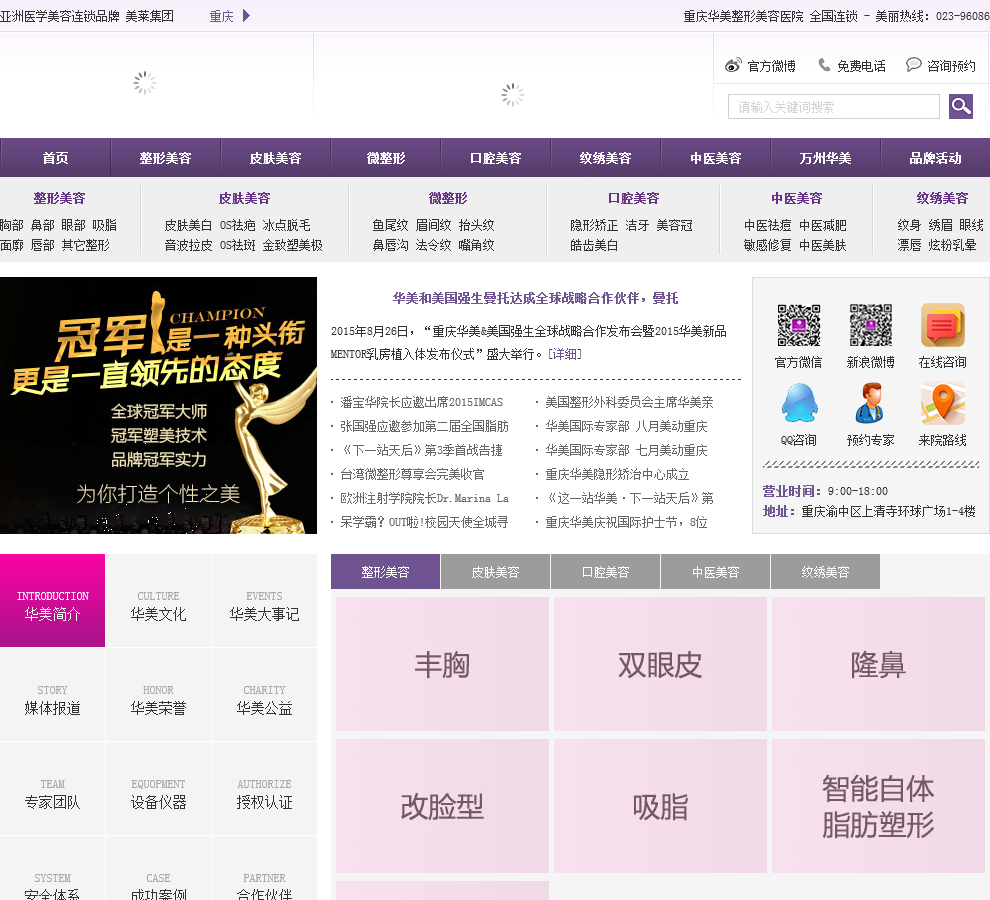This screenshot has height=900, width=990.
Task: Open 品牌活动 in the purple navigation bar
Action: click(934, 158)
